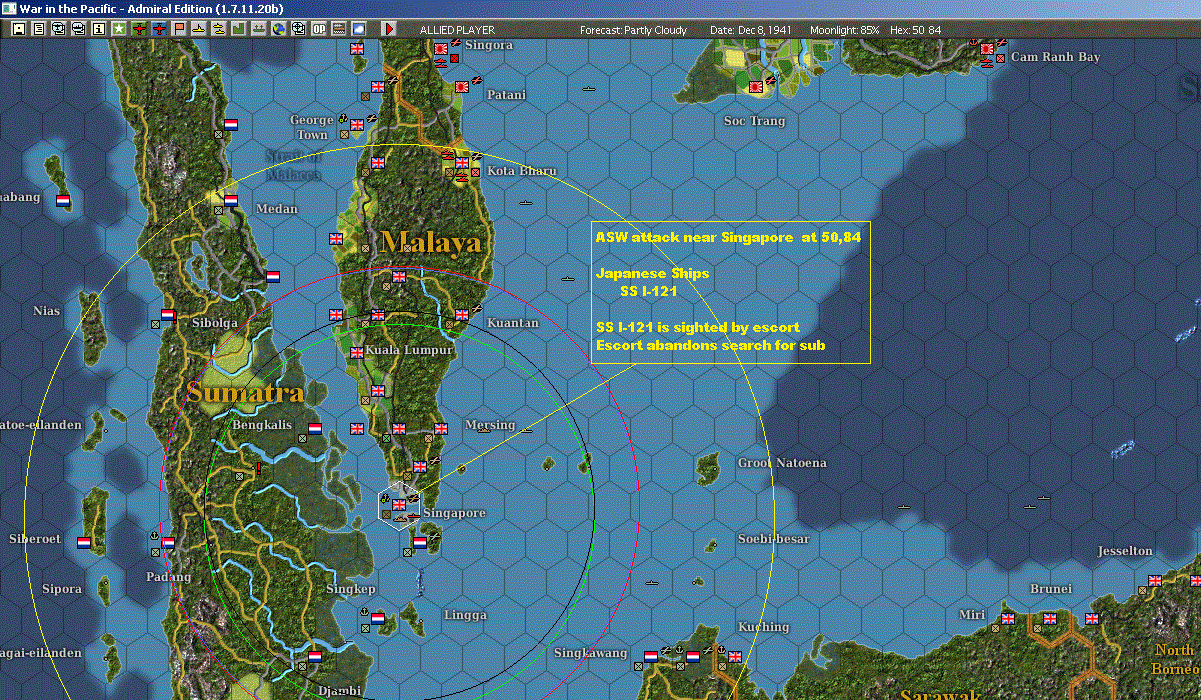Click the Moonlight: 85% status text

coord(845,30)
